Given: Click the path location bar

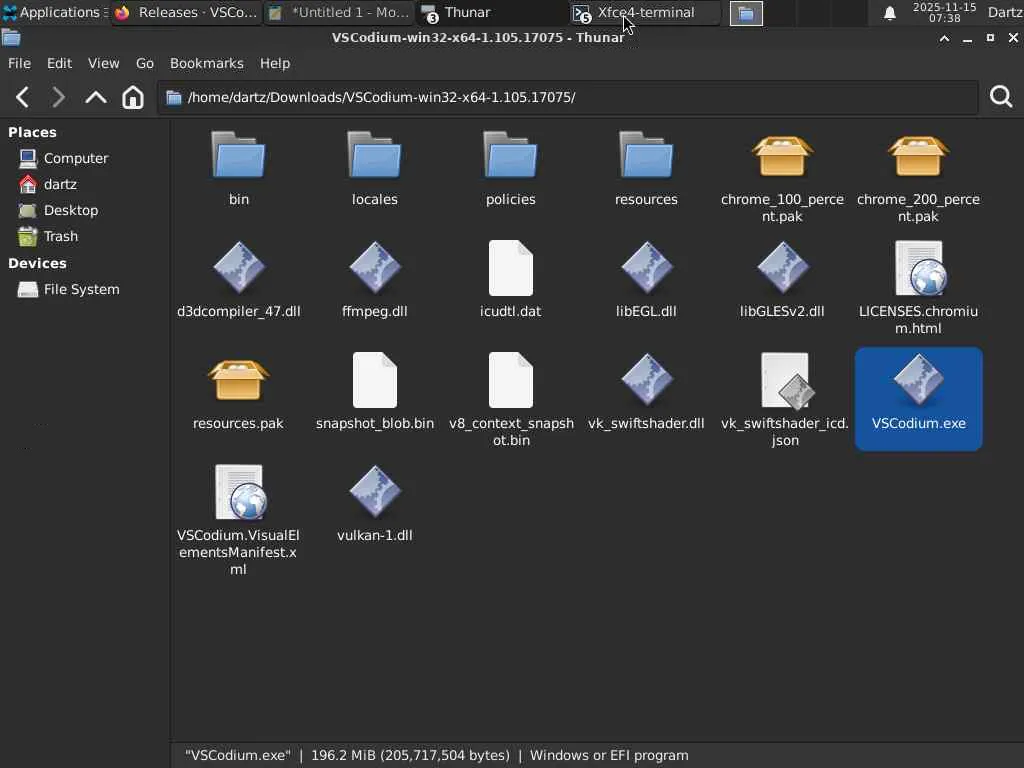Looking at the screenshot, I should [x=568, y=97].
